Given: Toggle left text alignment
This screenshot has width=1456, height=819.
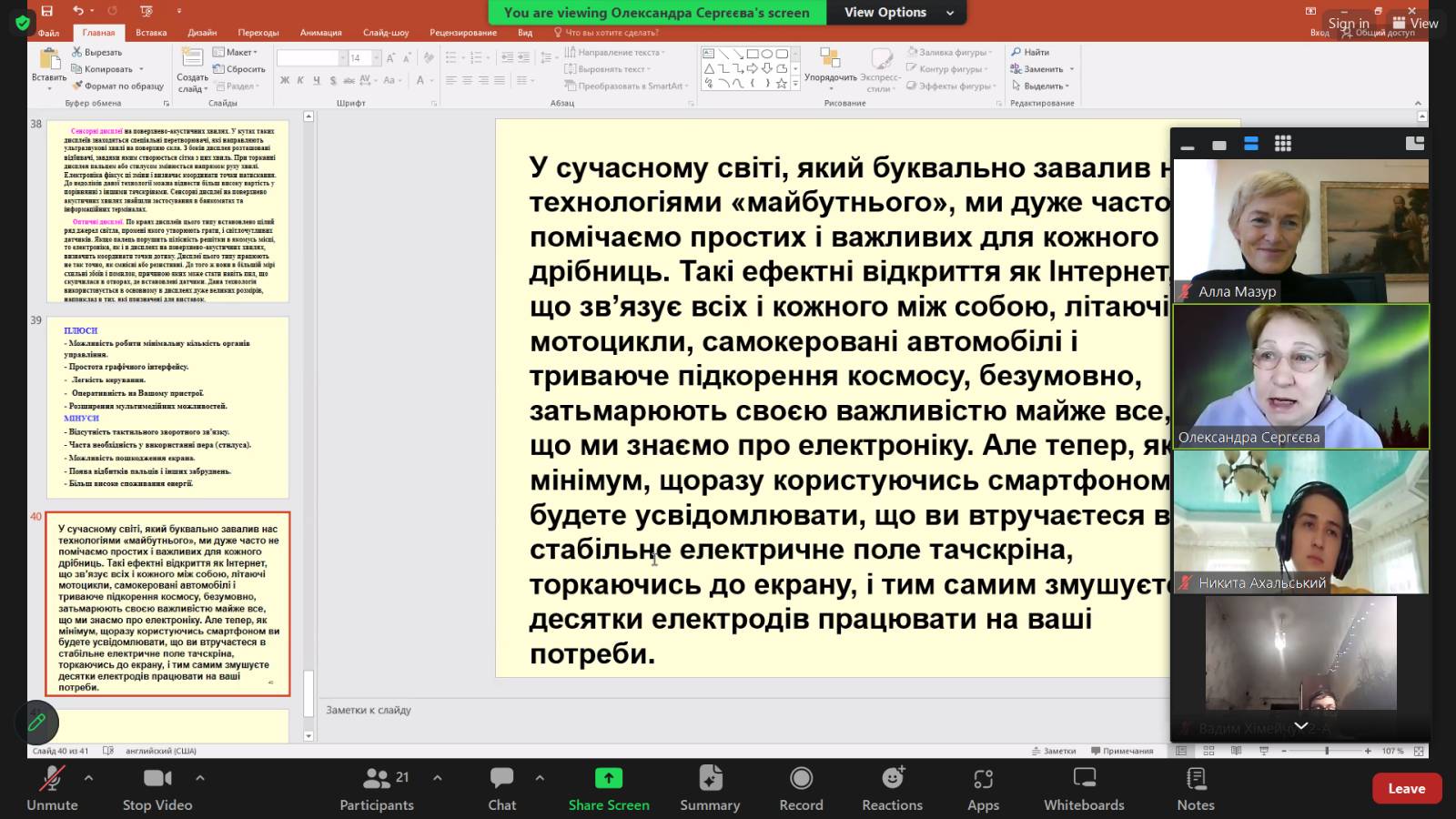Looking at the screenshot, I should coord(450,80).
